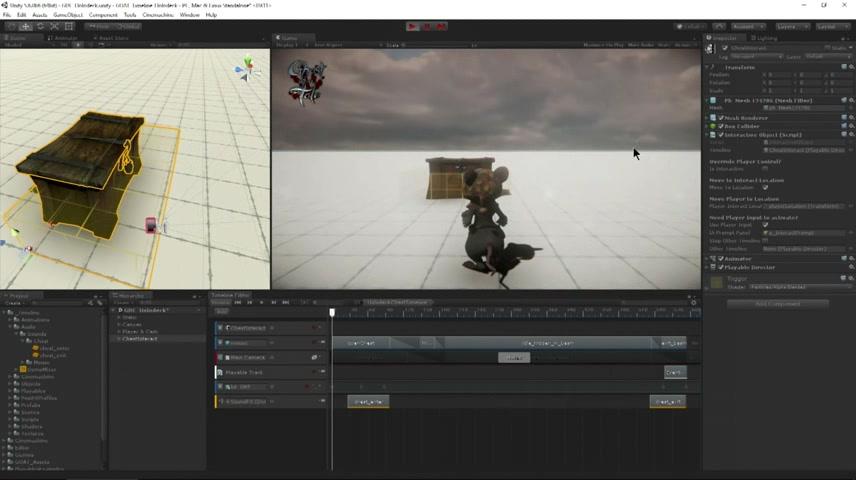The width and height of the screenshot is (856, 480).
Task: Open Transform component settings gear
Action: point(852,67)
